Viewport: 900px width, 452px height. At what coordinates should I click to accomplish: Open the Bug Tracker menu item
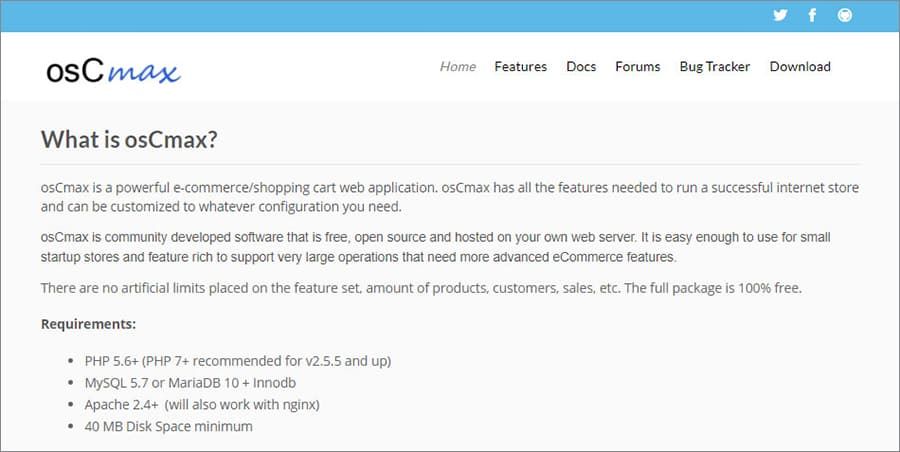click(715, 67)
